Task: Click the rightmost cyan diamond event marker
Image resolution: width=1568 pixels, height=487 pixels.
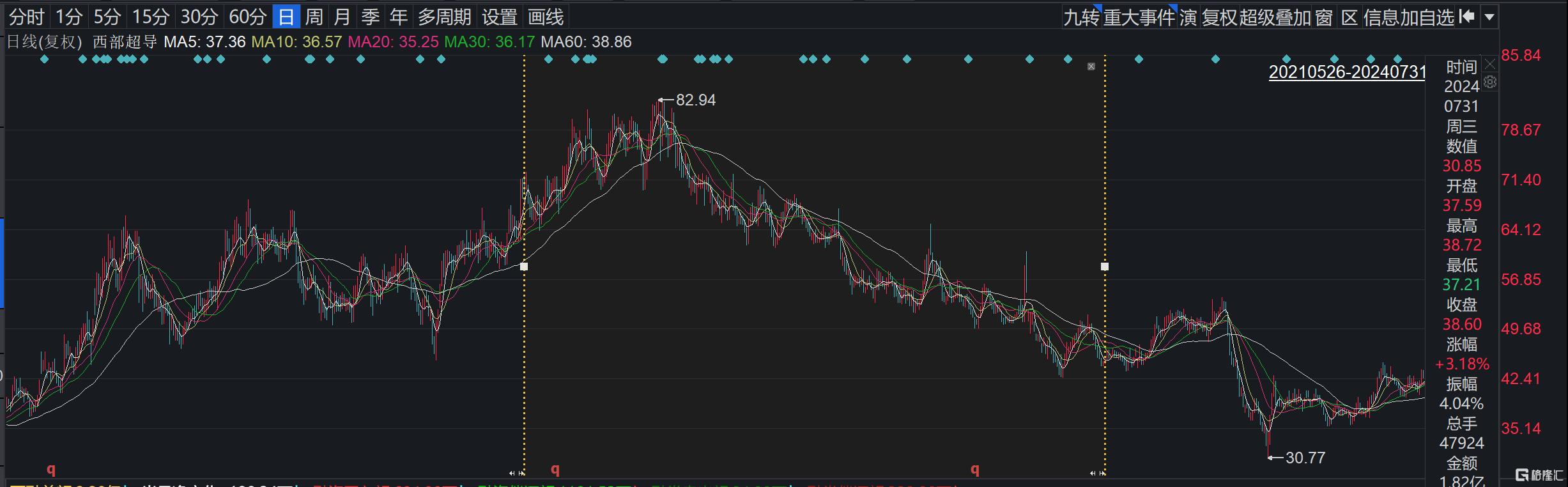Action: tap(1398, 59)
